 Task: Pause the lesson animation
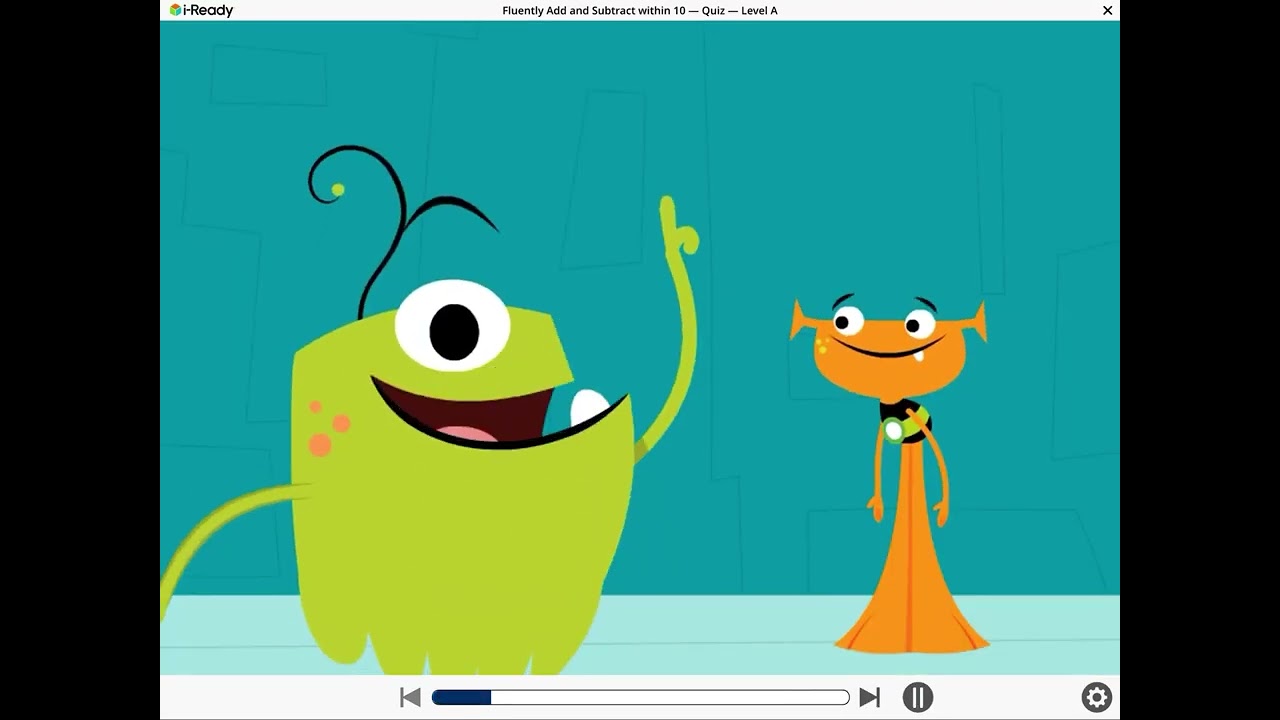pyautogui.click(x=918, y=698)
